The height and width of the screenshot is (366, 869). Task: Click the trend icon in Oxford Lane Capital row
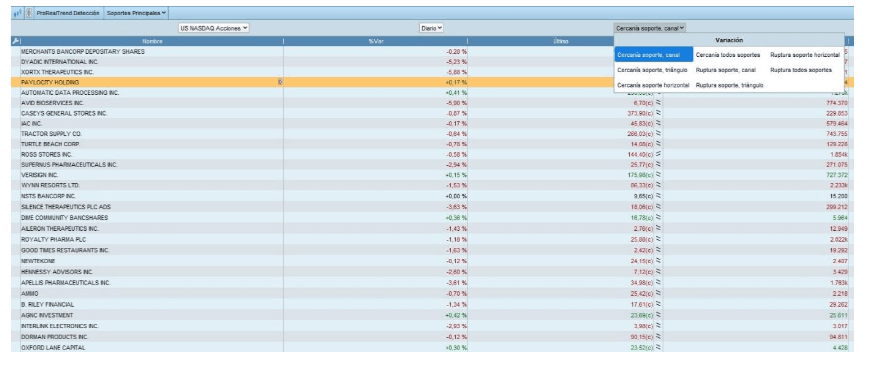(658, 348)
